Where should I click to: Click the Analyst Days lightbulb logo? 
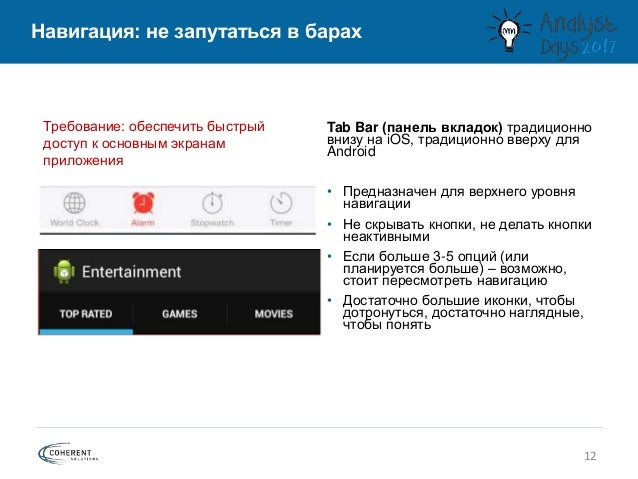point(509,31)
